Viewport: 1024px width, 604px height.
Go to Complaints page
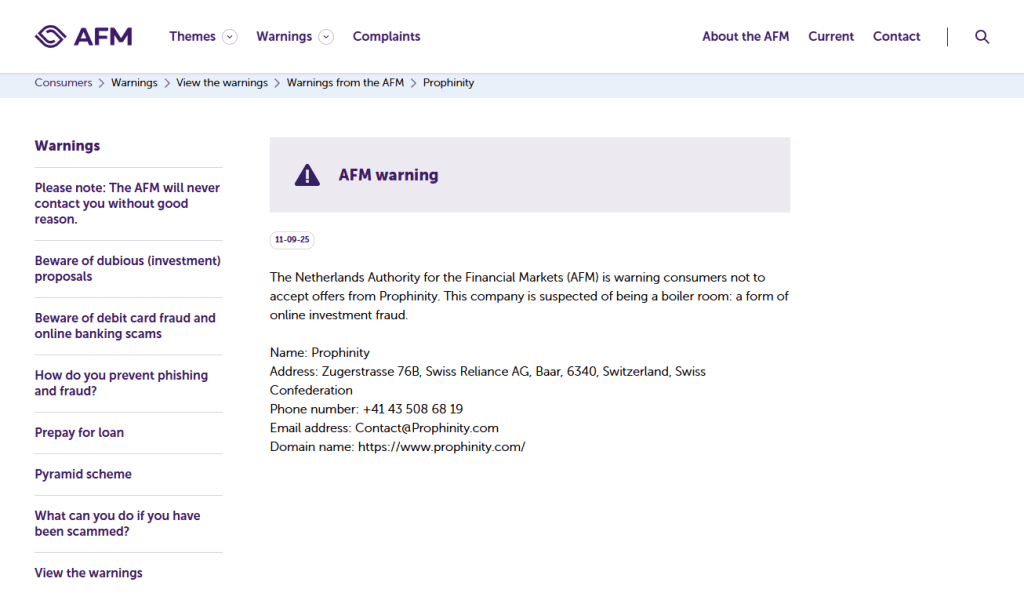click(x=387, y=37)
